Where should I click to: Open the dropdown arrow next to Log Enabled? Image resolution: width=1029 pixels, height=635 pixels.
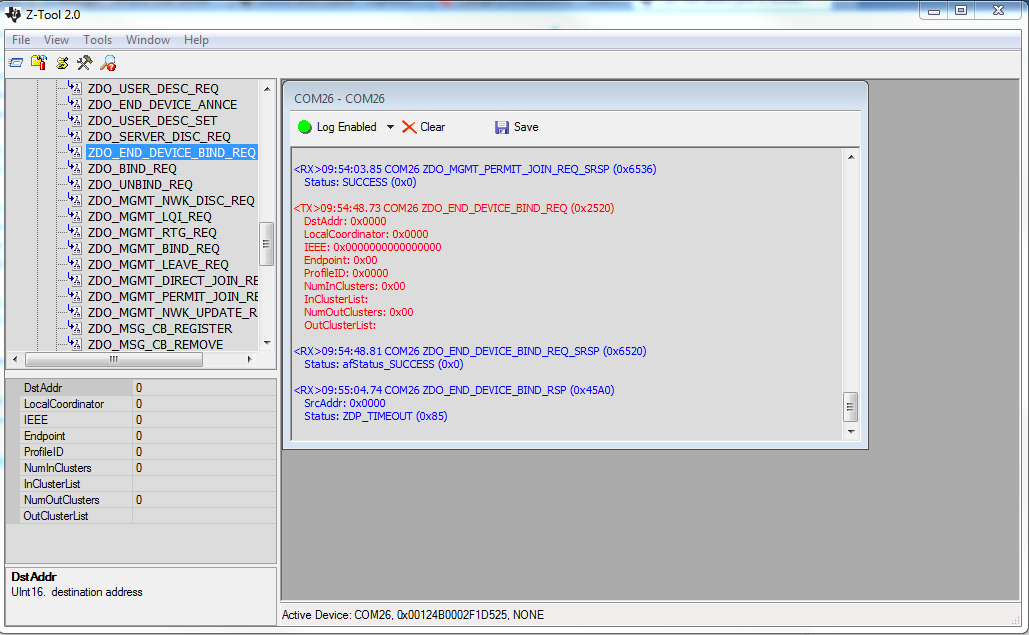[390, 127]
